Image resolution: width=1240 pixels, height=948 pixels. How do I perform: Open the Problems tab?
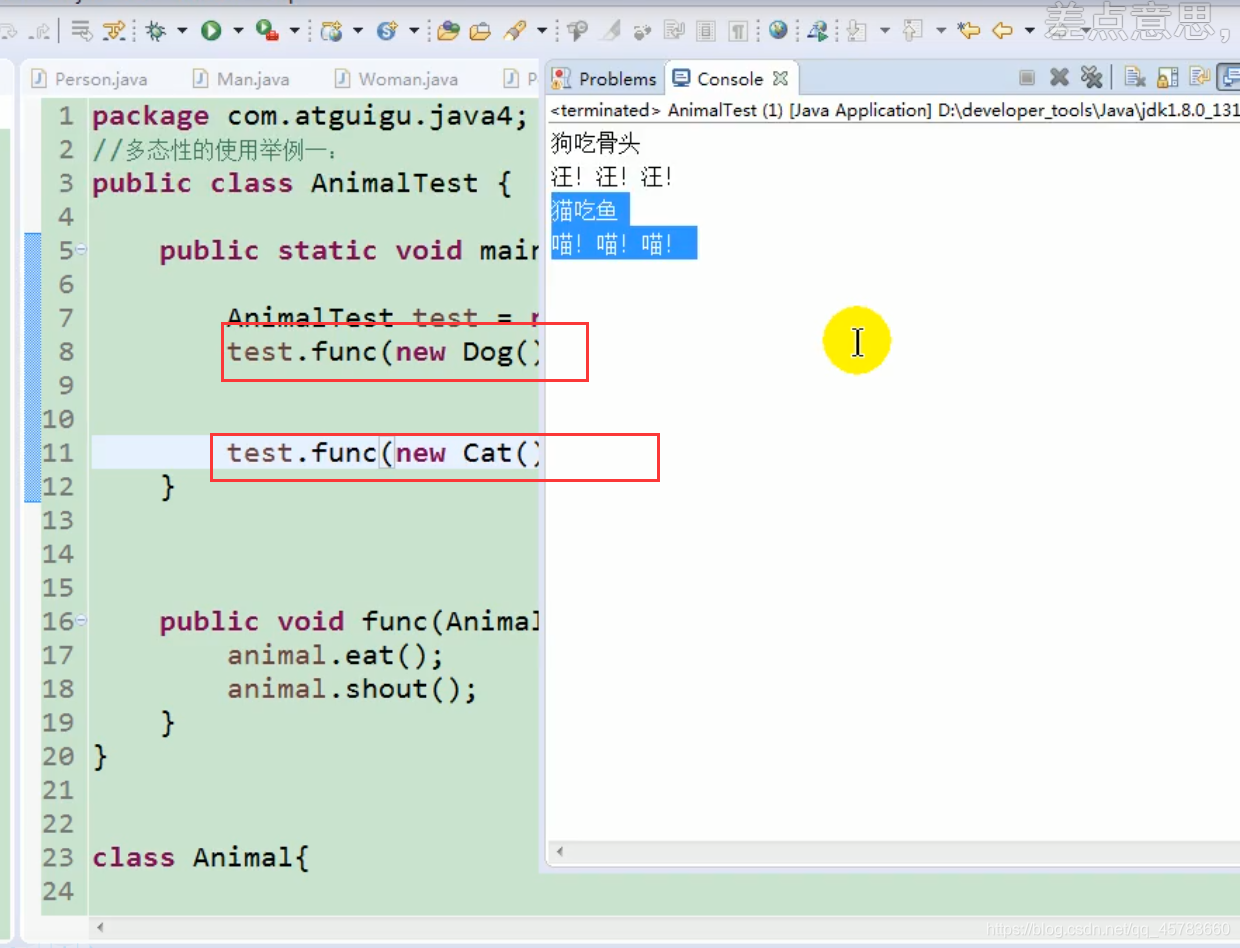coord(605,78)
